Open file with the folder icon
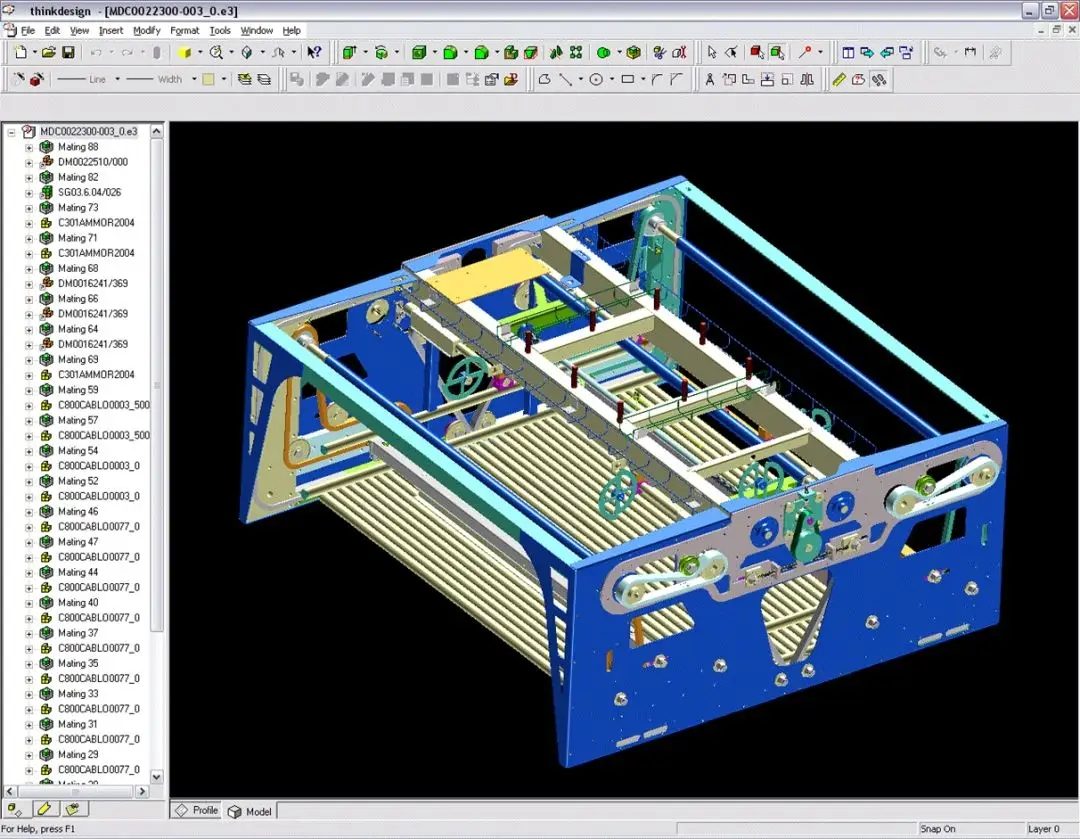This screenshot has width=1080, height=839. (x=48, y=52)
